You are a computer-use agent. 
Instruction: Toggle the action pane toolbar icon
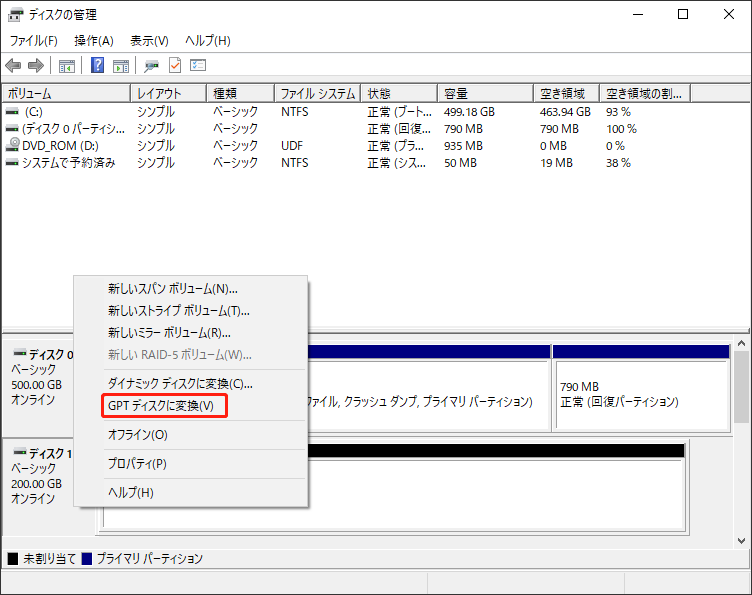pos(121,66)
